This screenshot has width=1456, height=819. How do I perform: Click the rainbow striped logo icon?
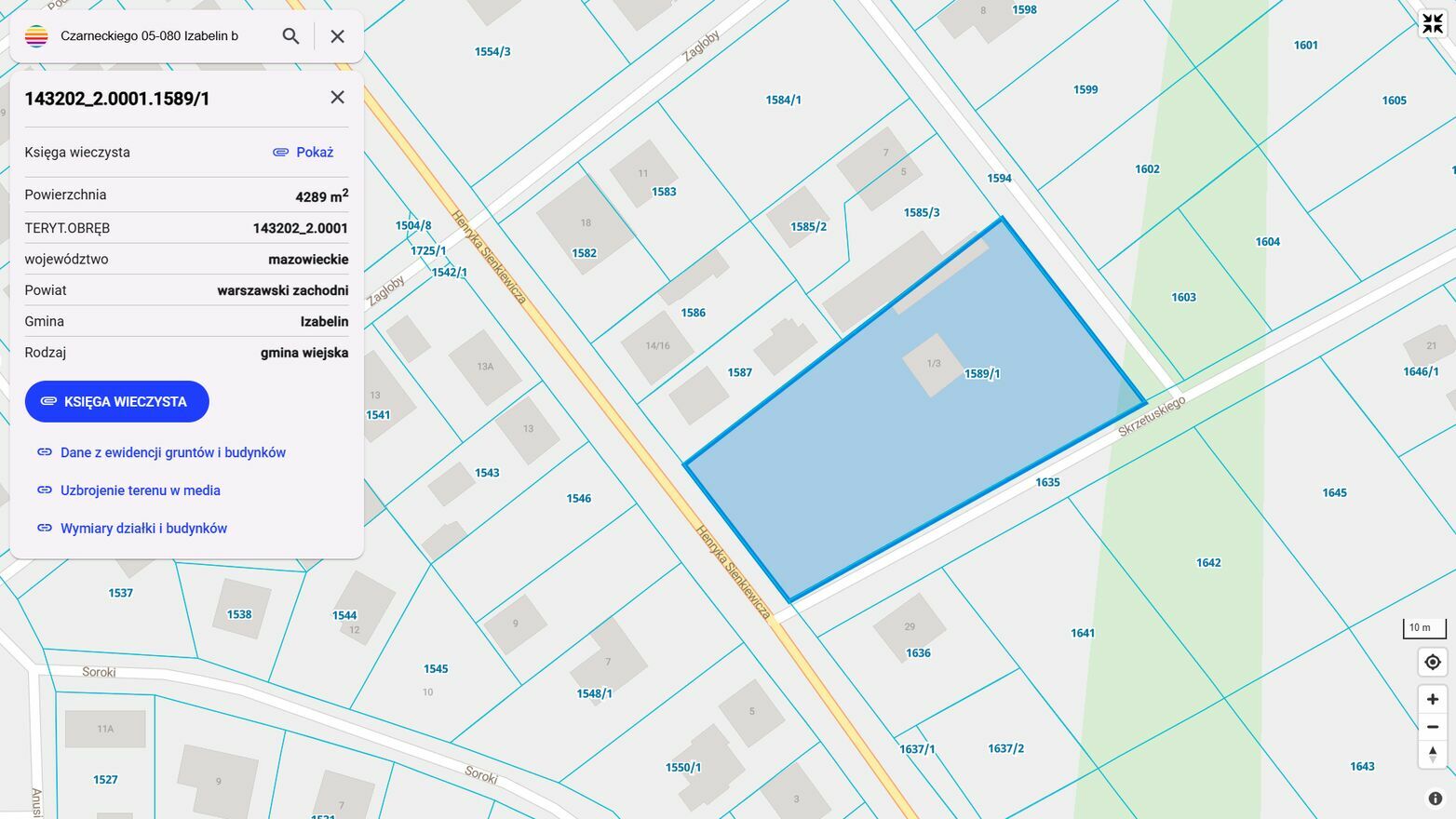click(36, 36)
